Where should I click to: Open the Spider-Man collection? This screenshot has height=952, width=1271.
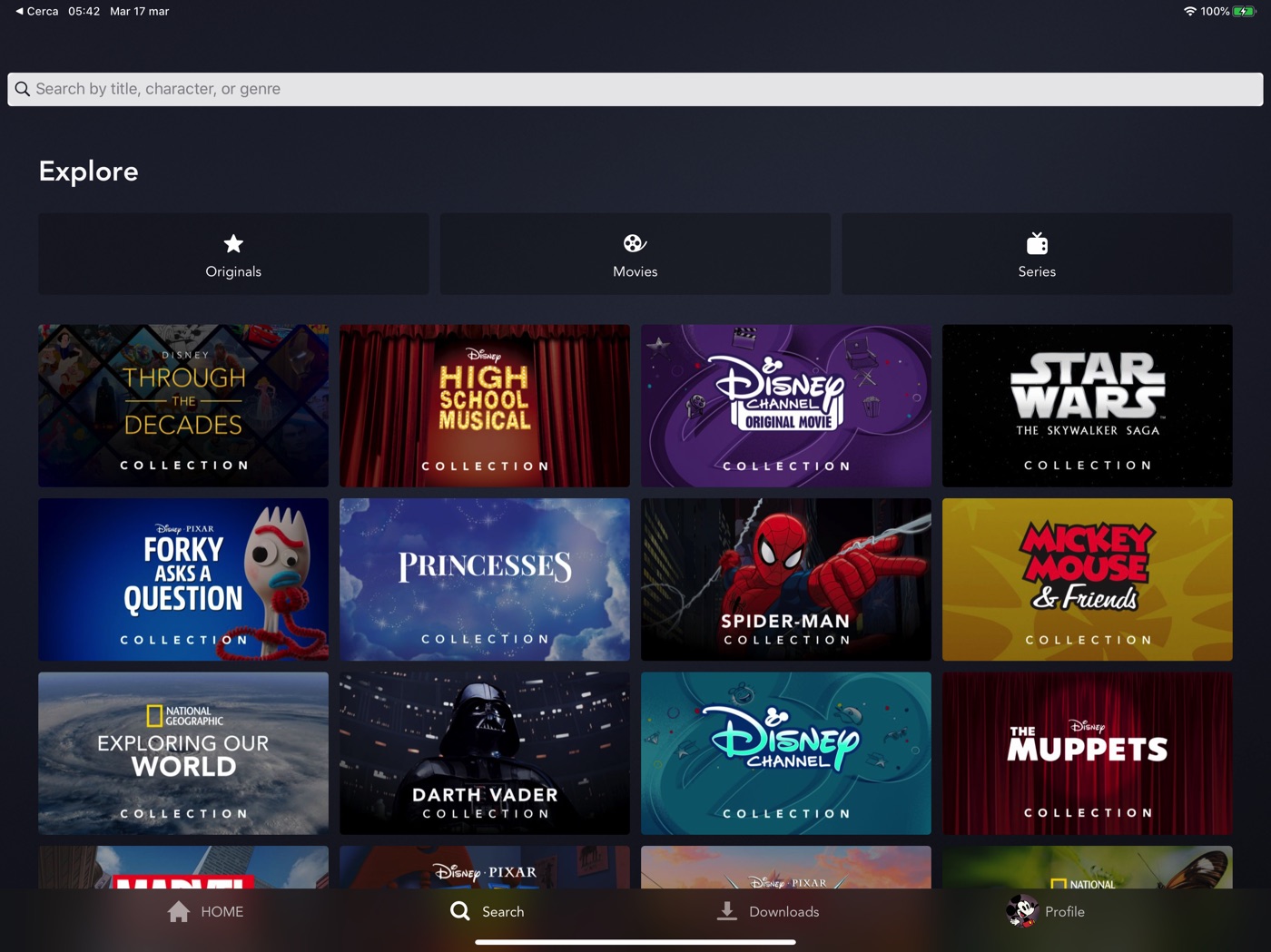pos(786,579)
